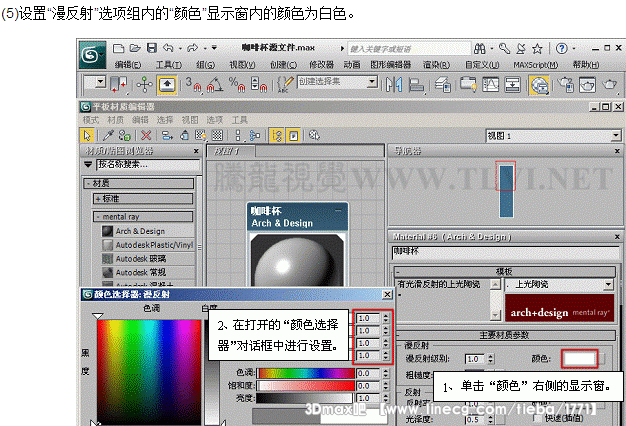Toggle the 3D Snaps button
This screenshot has width=626, height=426.
coord(193,85)
